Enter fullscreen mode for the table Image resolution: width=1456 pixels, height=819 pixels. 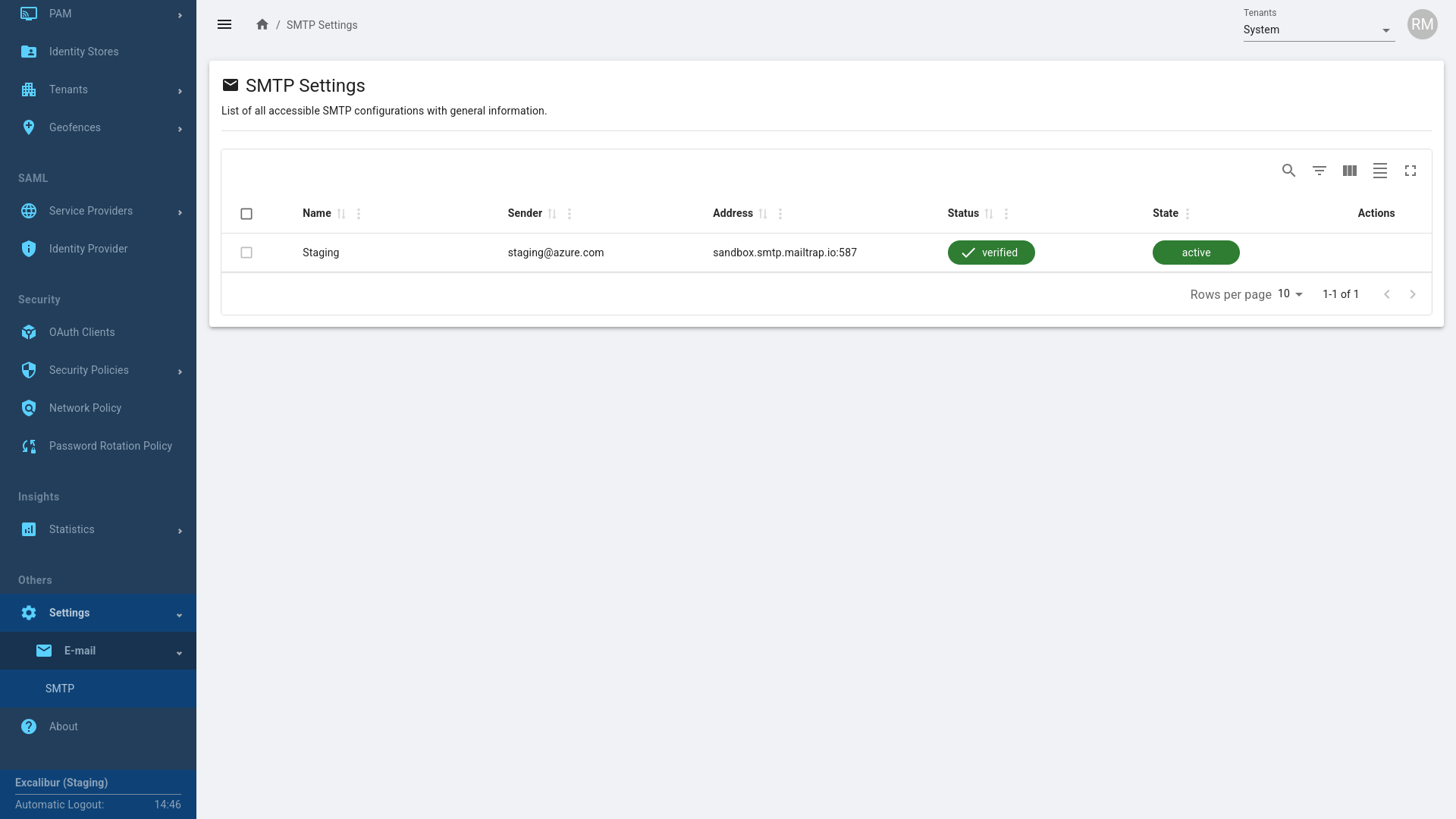click(x=1410, y=171)
